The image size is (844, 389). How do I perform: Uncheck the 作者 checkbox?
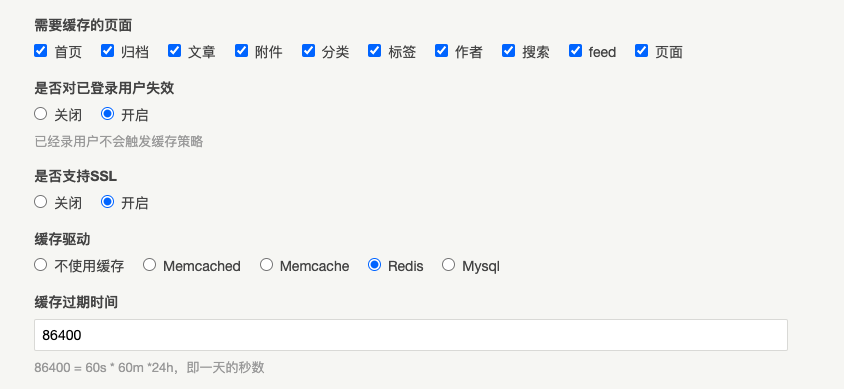click(441, 51)
